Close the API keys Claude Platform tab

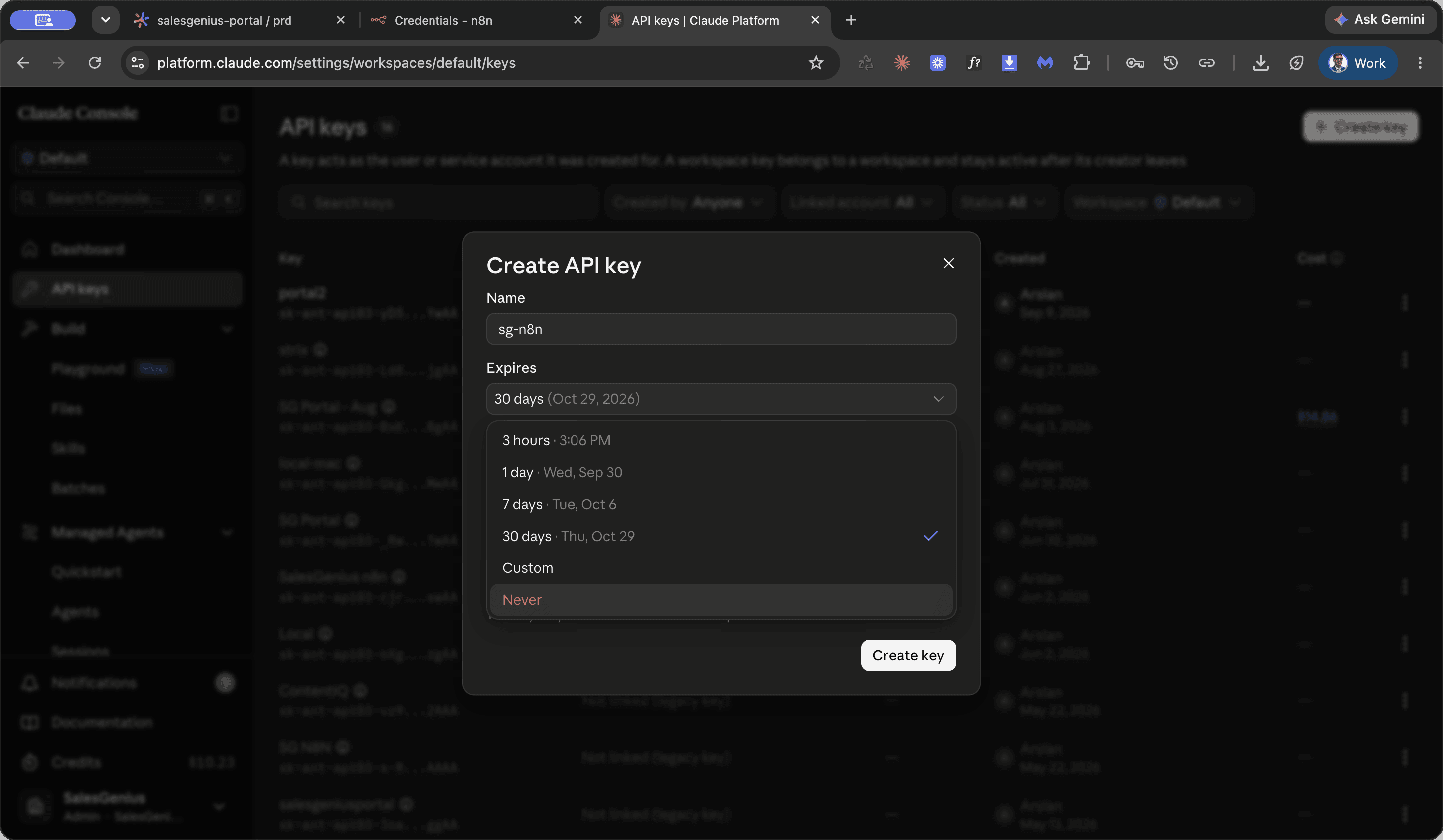click(815, 20)
